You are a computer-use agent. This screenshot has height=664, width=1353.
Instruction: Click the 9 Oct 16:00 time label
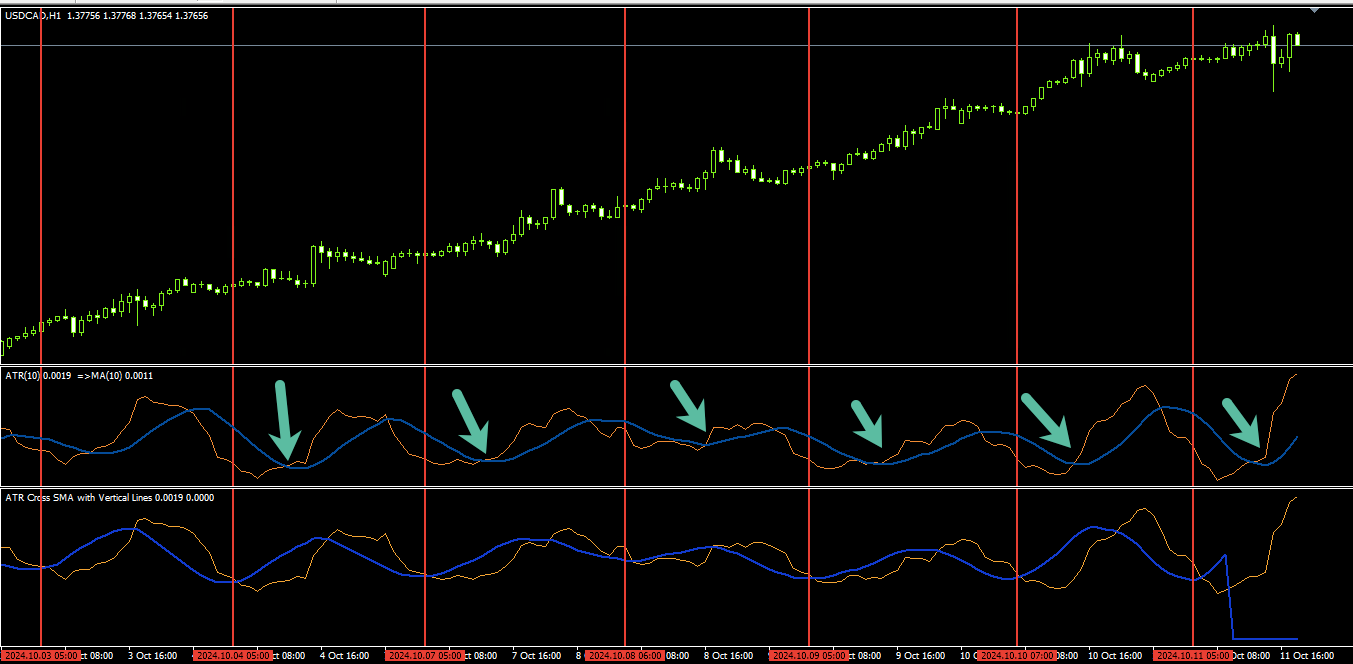tap(921, 656)
